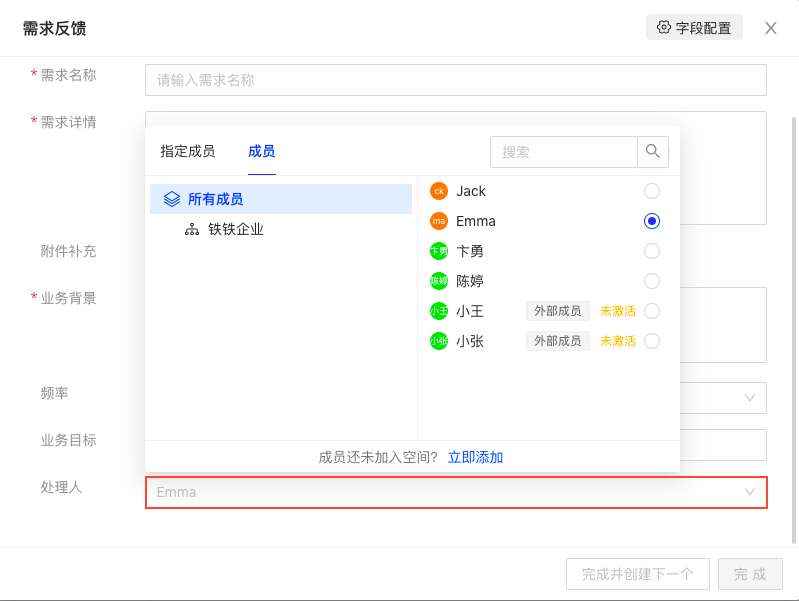799x601 pixels.
Task: Click 卞勇's green avatar icon
Action: [438, 251]
